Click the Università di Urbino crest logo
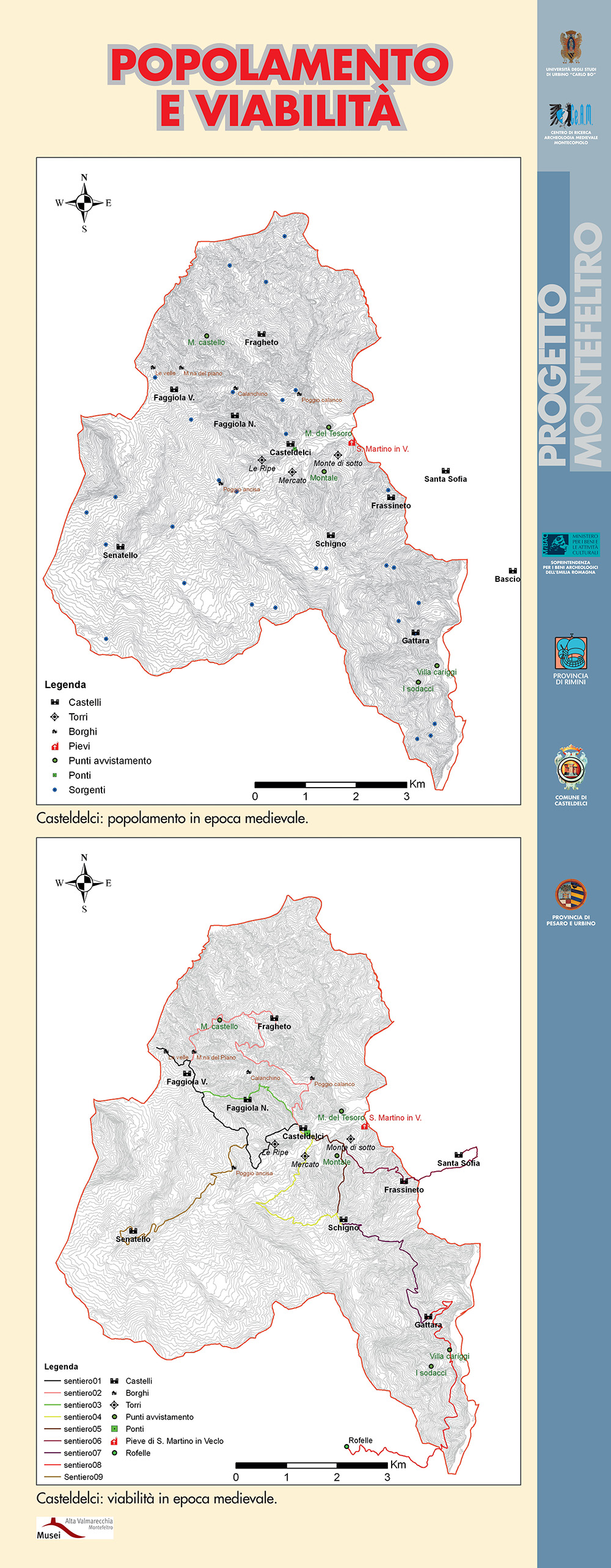The image size is (611, 1568). click(571, 47)
